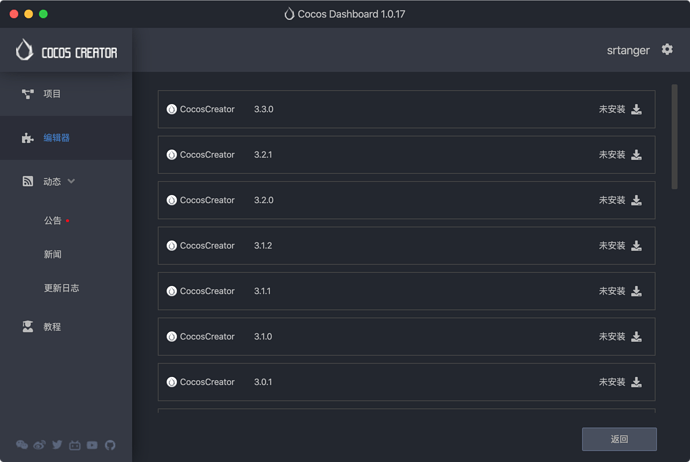Open the YouTube social link

tap(92, 445)
